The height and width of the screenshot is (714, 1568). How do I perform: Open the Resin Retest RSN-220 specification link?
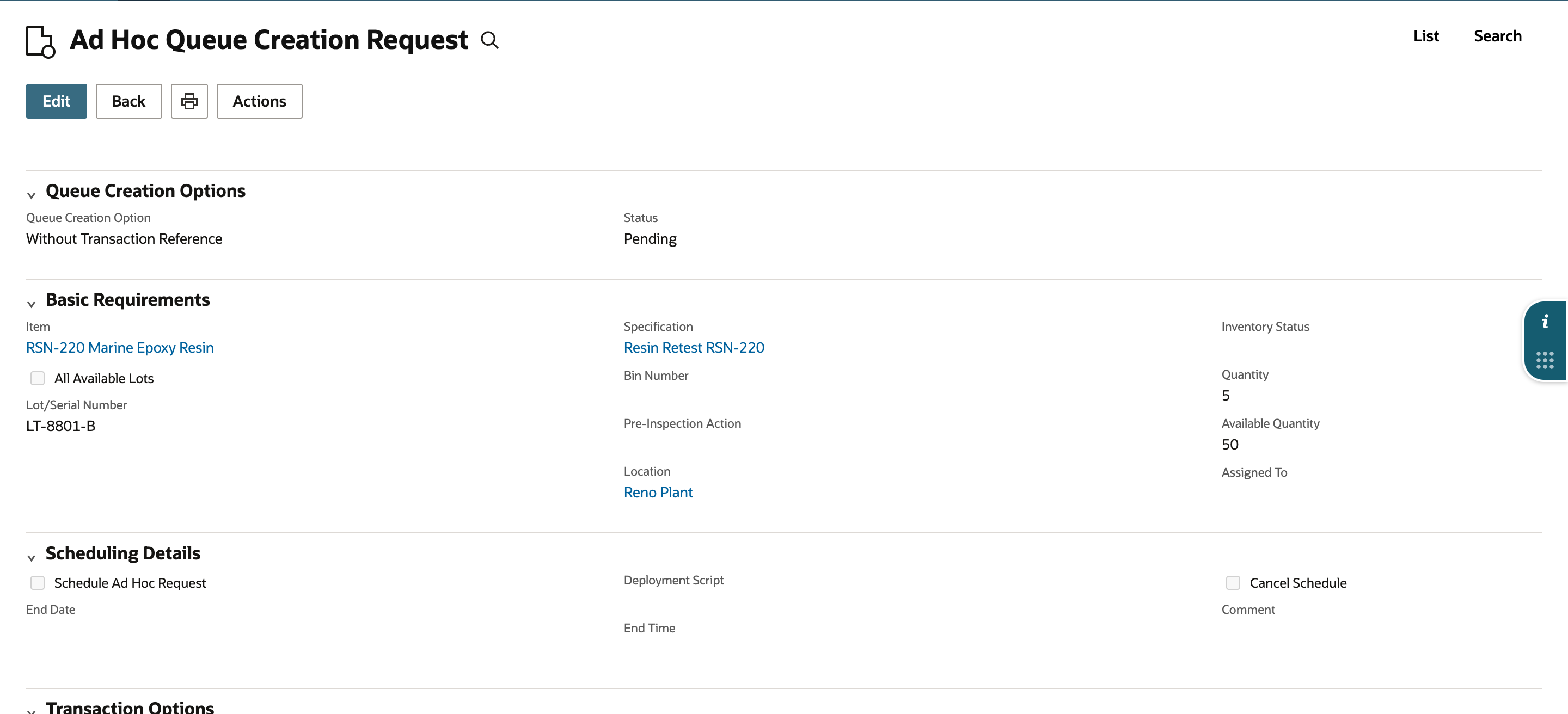pos(694,347)
